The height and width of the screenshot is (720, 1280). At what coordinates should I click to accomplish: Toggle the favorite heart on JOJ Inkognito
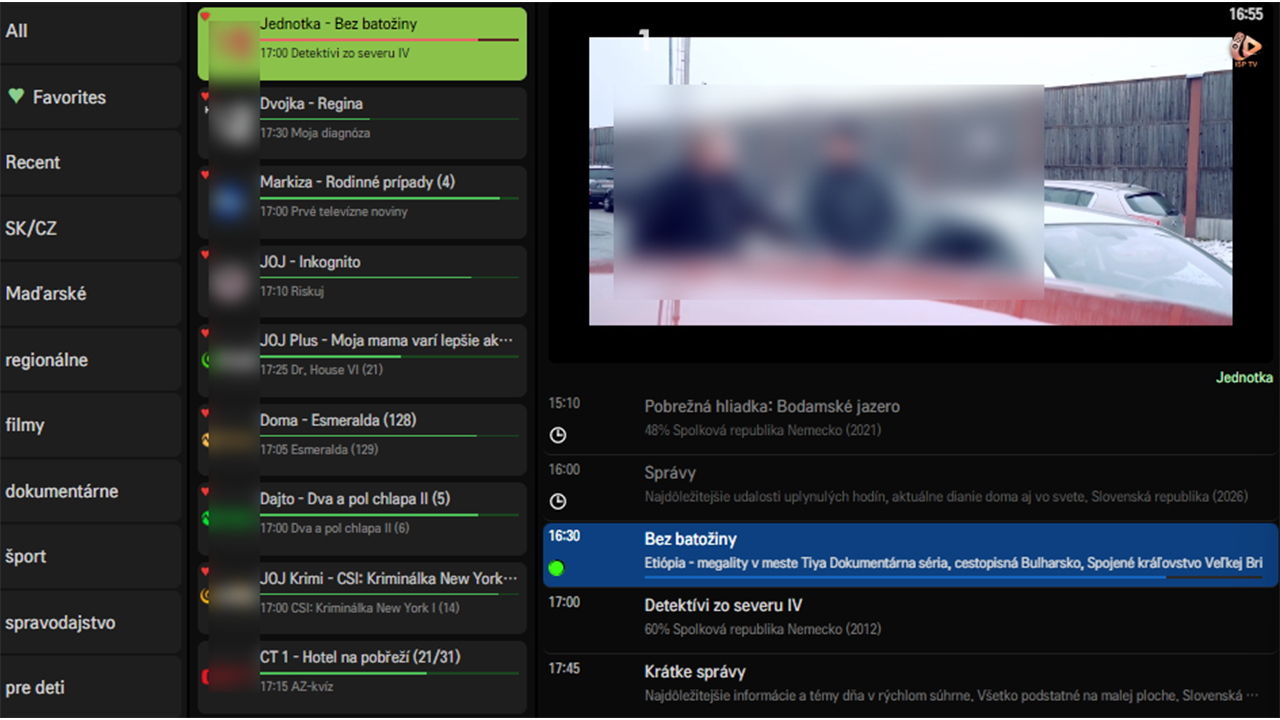205,255
